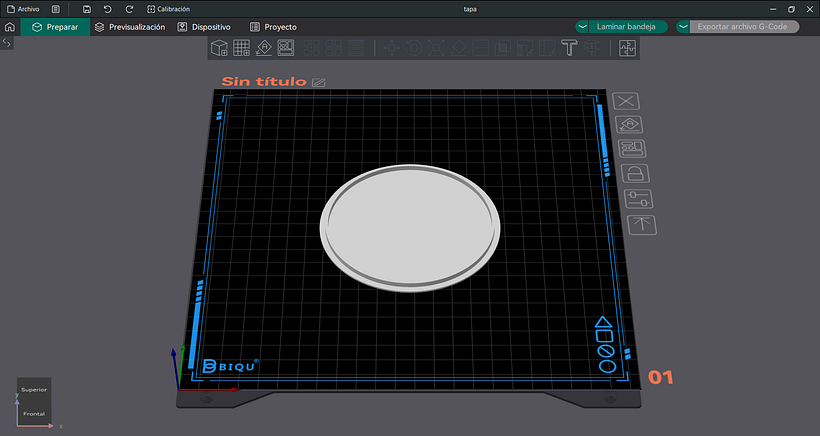Screen dimensions: 820x436
Task: Remove the plate with X icon
Action: pos(626,101)
